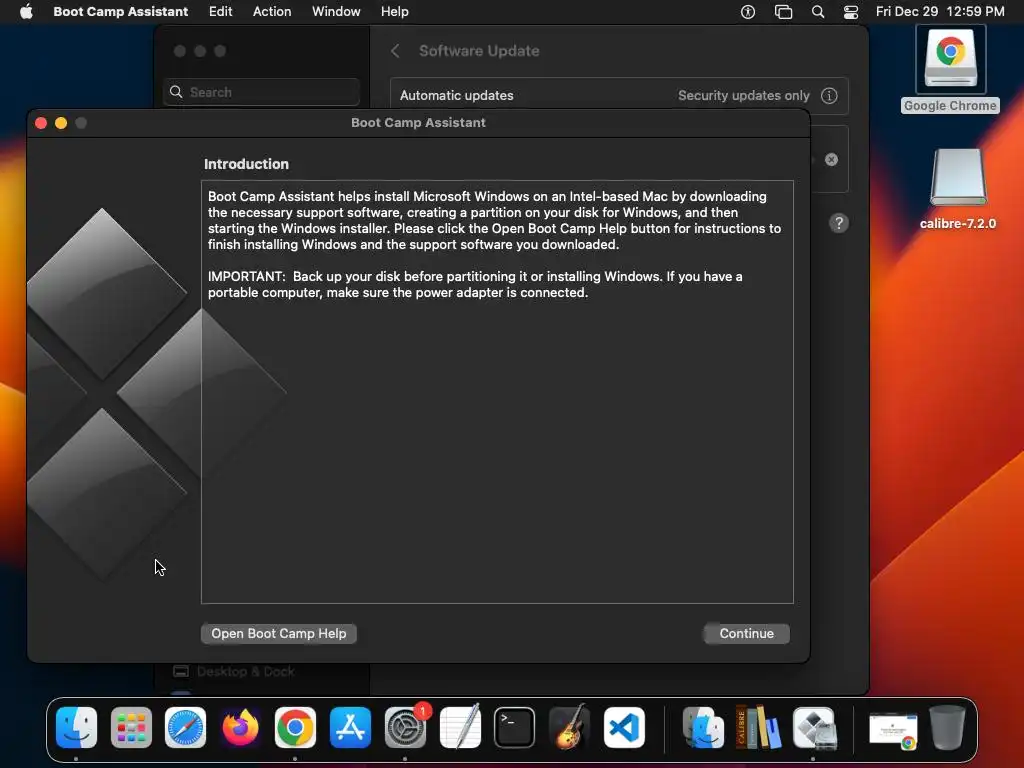Click the question mark help button in Software Update
1024x768 pixels.
[x=839, y=223]
